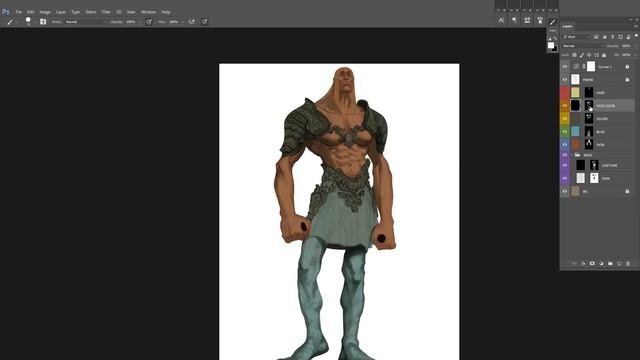Click the lock position icon

(x=589, y=55)
